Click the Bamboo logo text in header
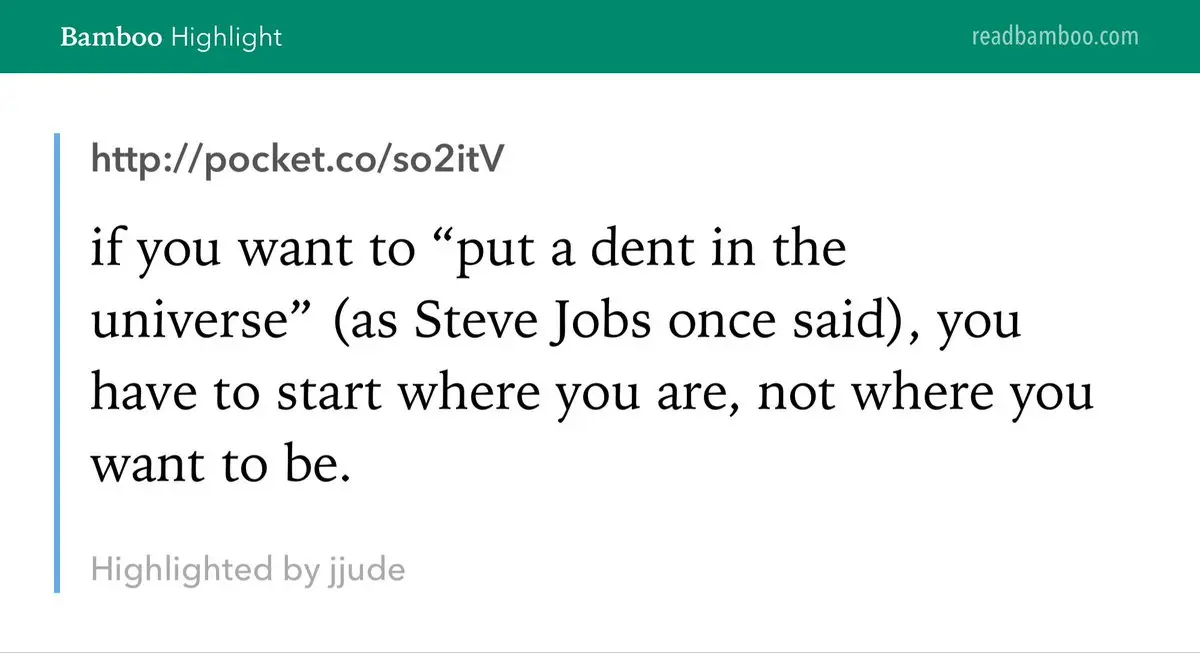 pos(111,38)
